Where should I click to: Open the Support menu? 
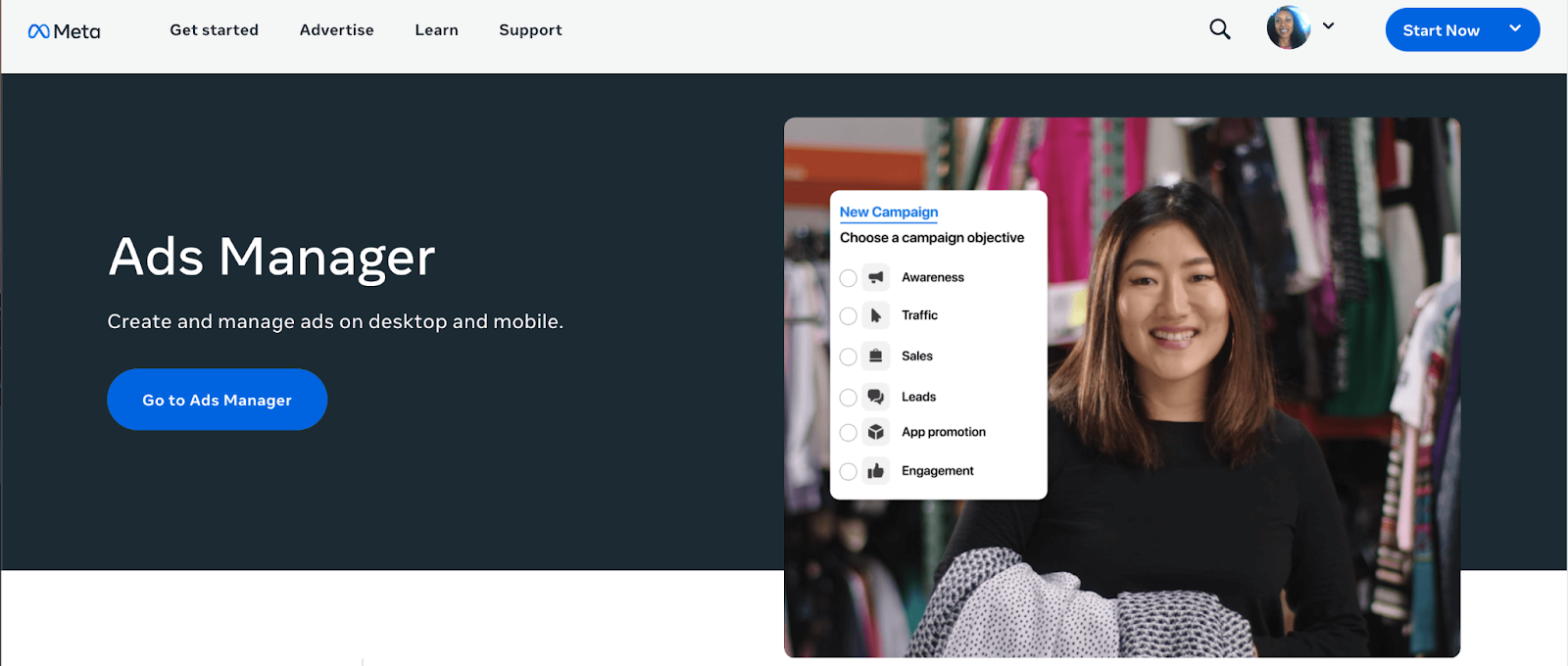tap(530, 30)
